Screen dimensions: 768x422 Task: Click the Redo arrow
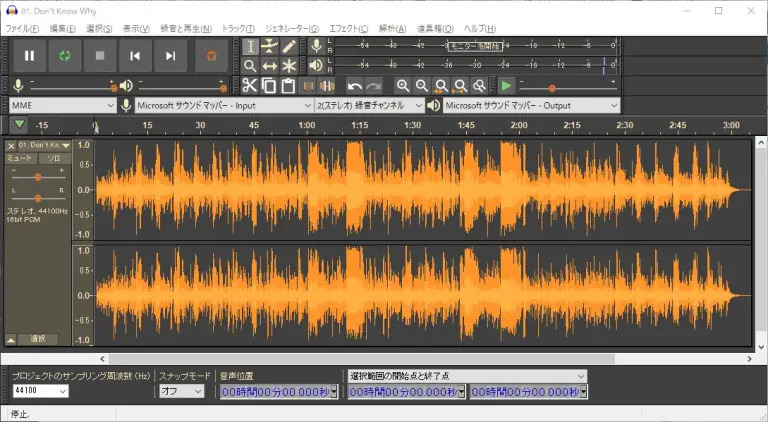click(374, 86)
